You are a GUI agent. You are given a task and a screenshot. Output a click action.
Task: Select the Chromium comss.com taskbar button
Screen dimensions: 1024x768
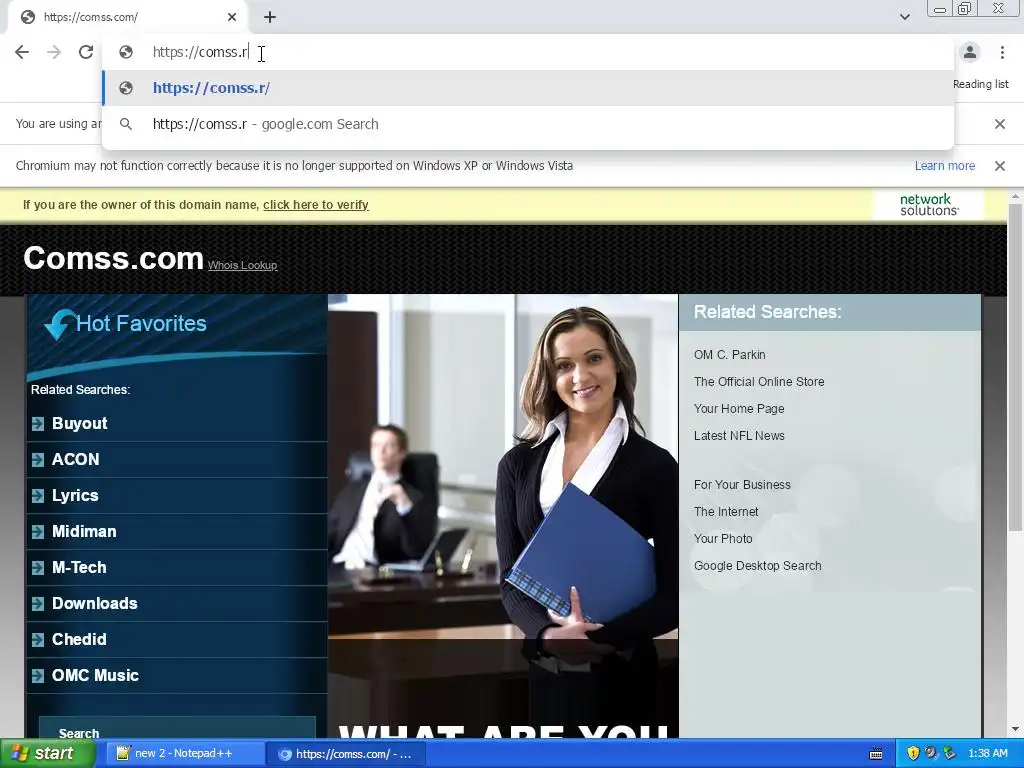click(346, 754)
